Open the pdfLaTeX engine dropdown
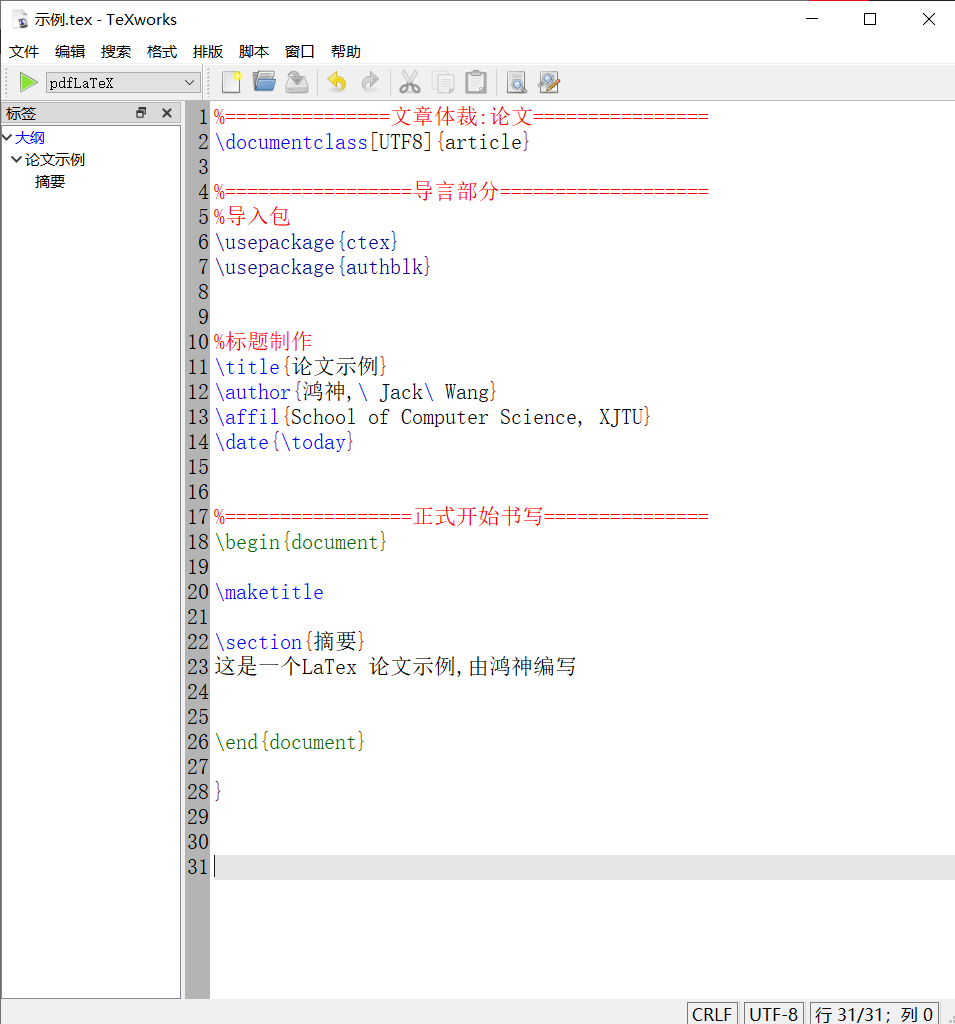 click(123, 82)
